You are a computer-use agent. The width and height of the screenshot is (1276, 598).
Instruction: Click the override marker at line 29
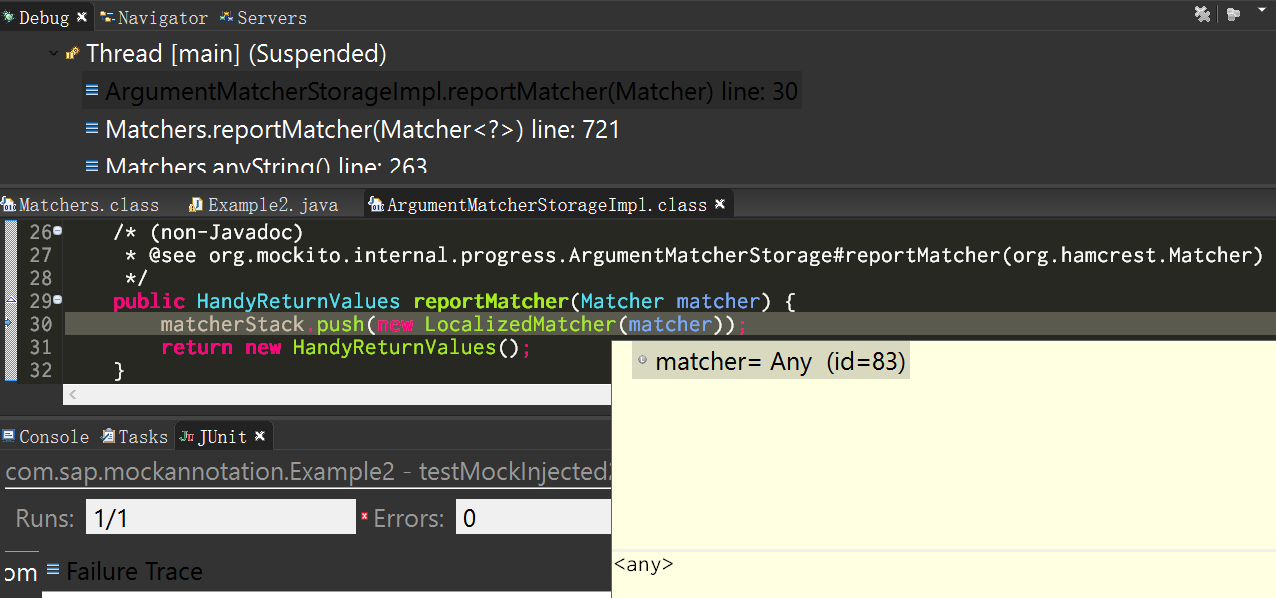point(9,300)
